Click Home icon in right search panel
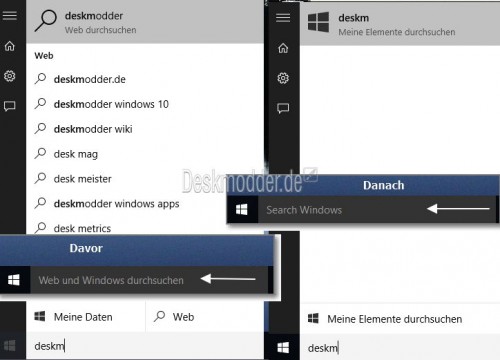Image resolution: width=500 pixels, height=360 pixels. pyautogui.click(x=283, y=48)
